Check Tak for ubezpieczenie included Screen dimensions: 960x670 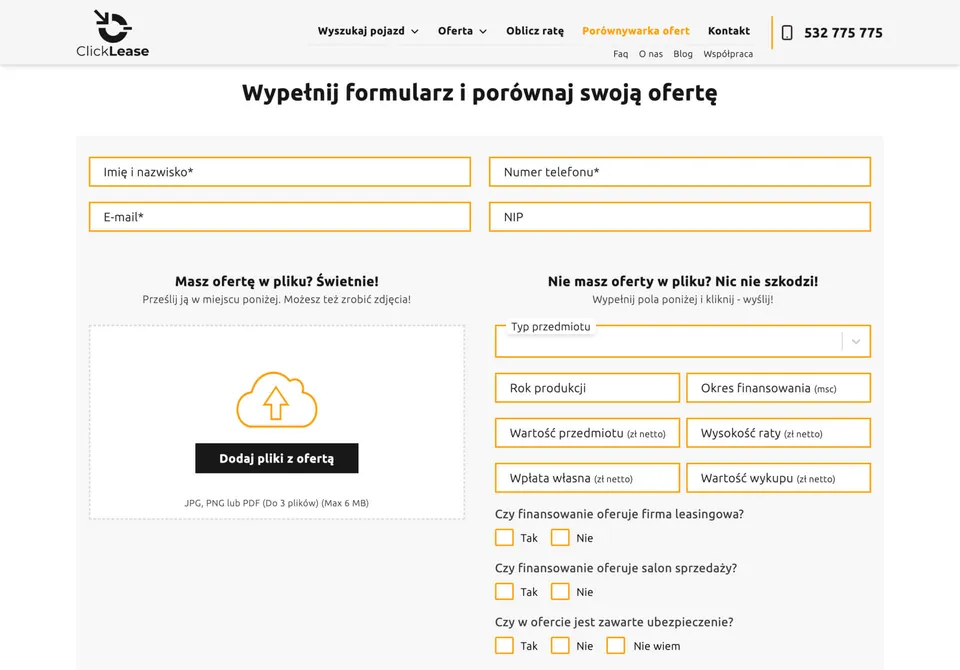tap(505, 646)
